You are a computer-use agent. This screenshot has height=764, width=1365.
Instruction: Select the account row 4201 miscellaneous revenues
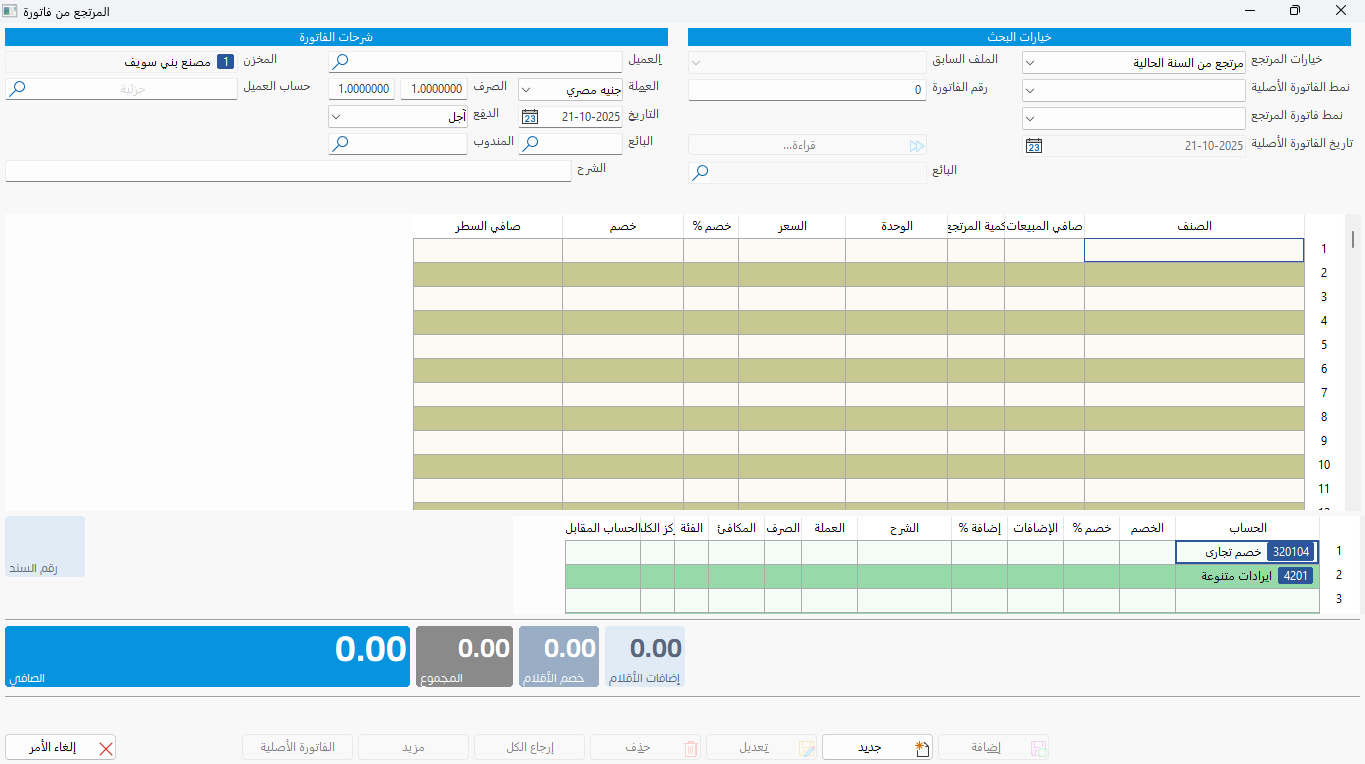coord(1245,576)
